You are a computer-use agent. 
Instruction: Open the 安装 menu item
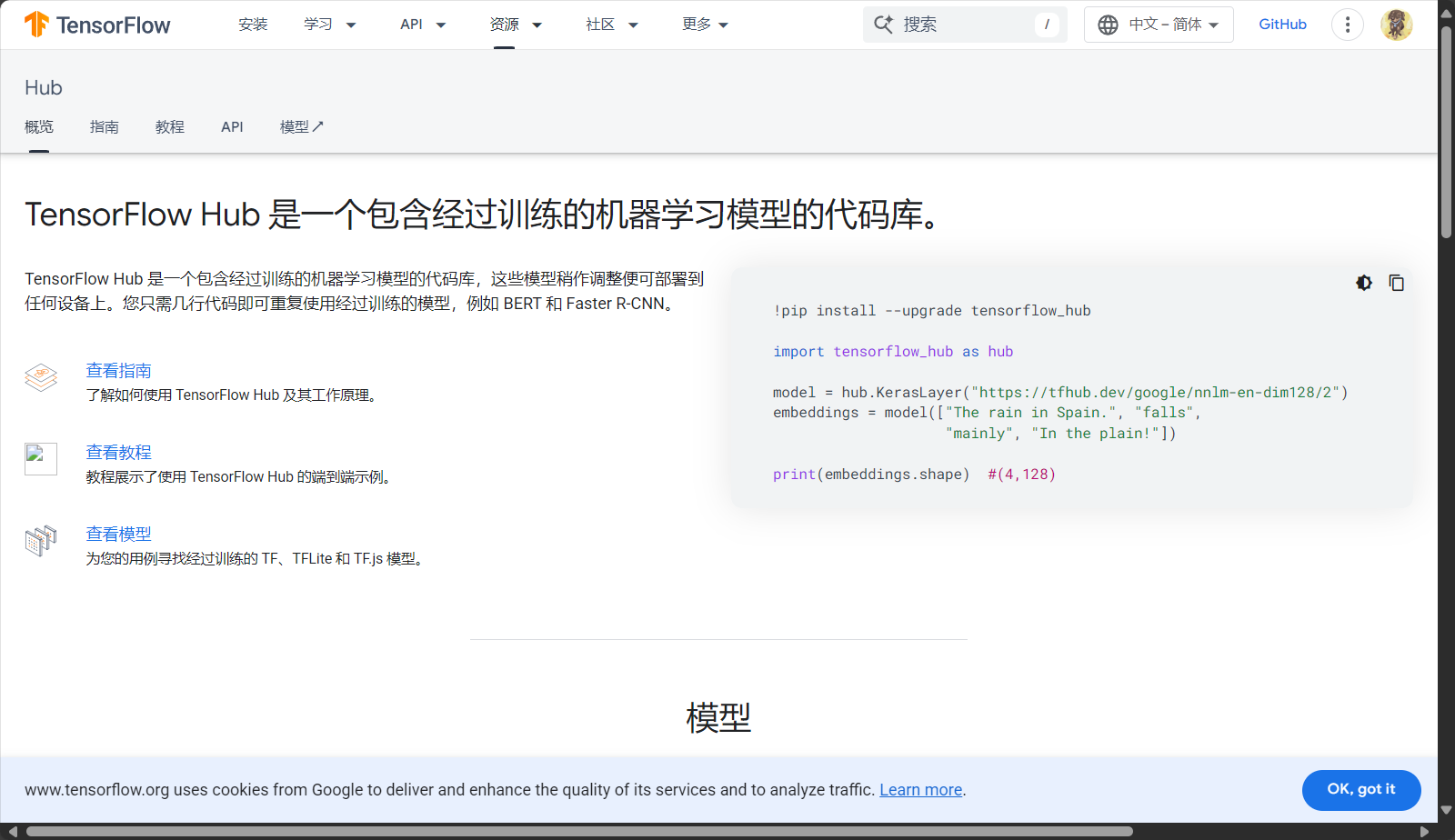coord(253,25)
